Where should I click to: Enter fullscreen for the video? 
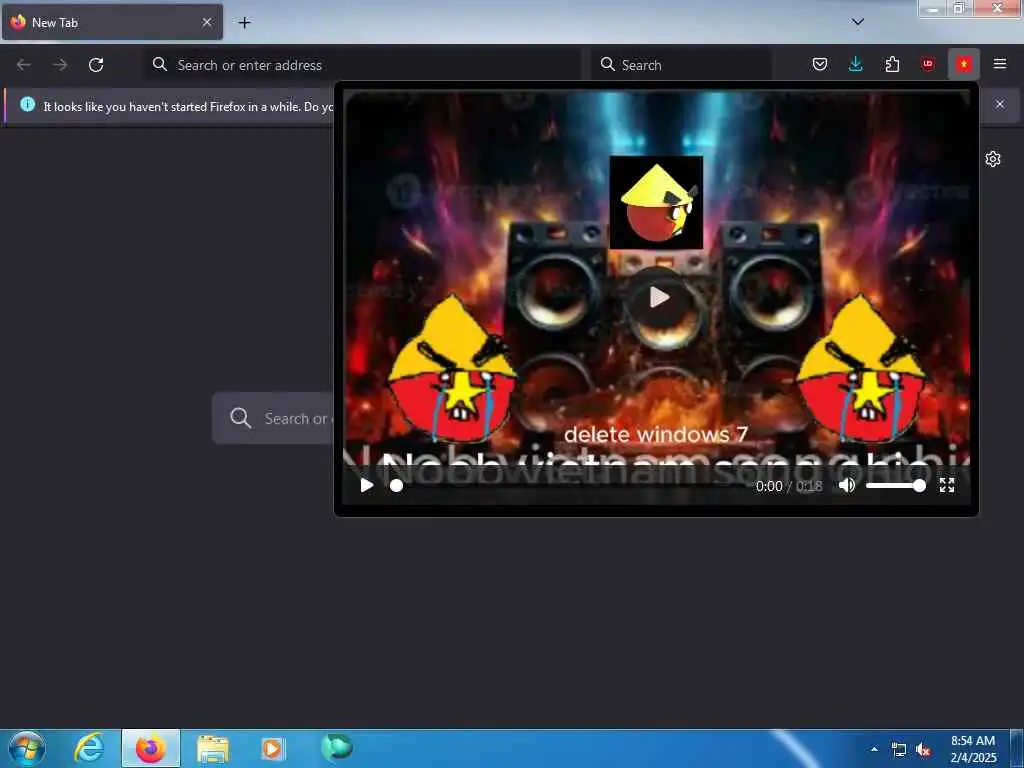(947, 485)
